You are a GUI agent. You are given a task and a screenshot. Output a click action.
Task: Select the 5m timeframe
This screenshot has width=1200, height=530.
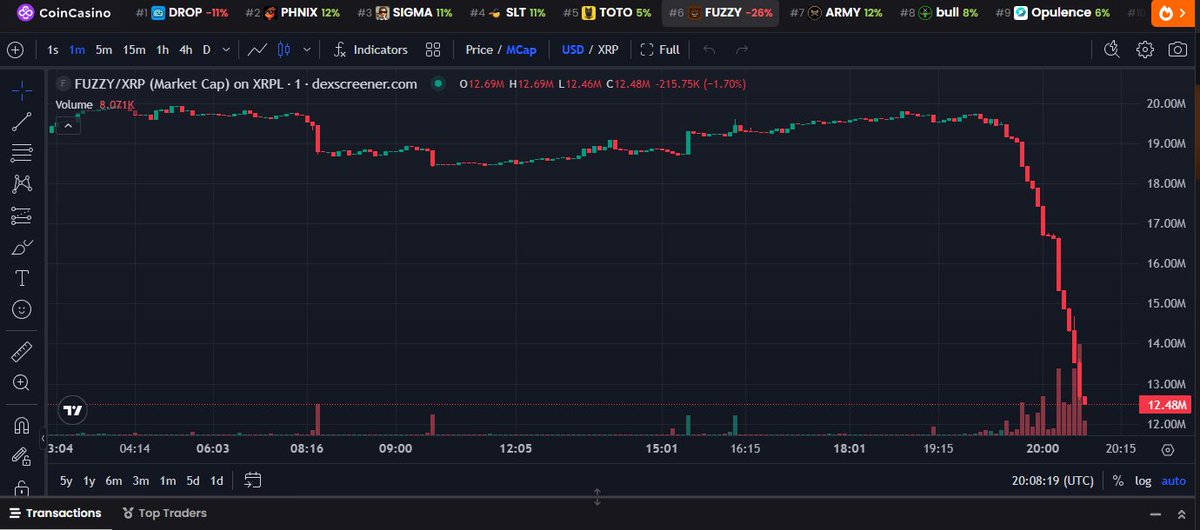point(104,49)
